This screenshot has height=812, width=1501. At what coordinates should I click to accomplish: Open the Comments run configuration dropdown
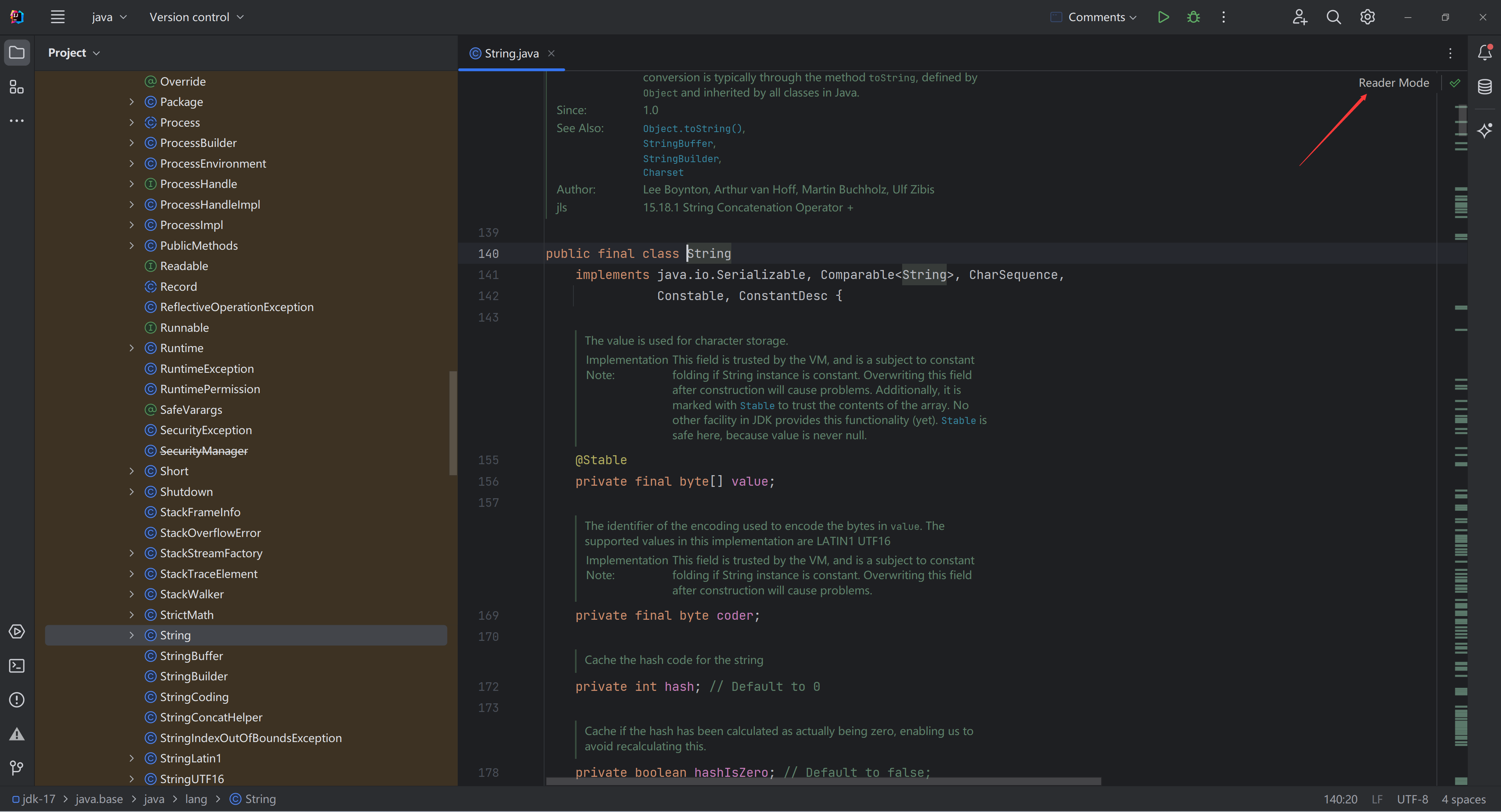1093,17
